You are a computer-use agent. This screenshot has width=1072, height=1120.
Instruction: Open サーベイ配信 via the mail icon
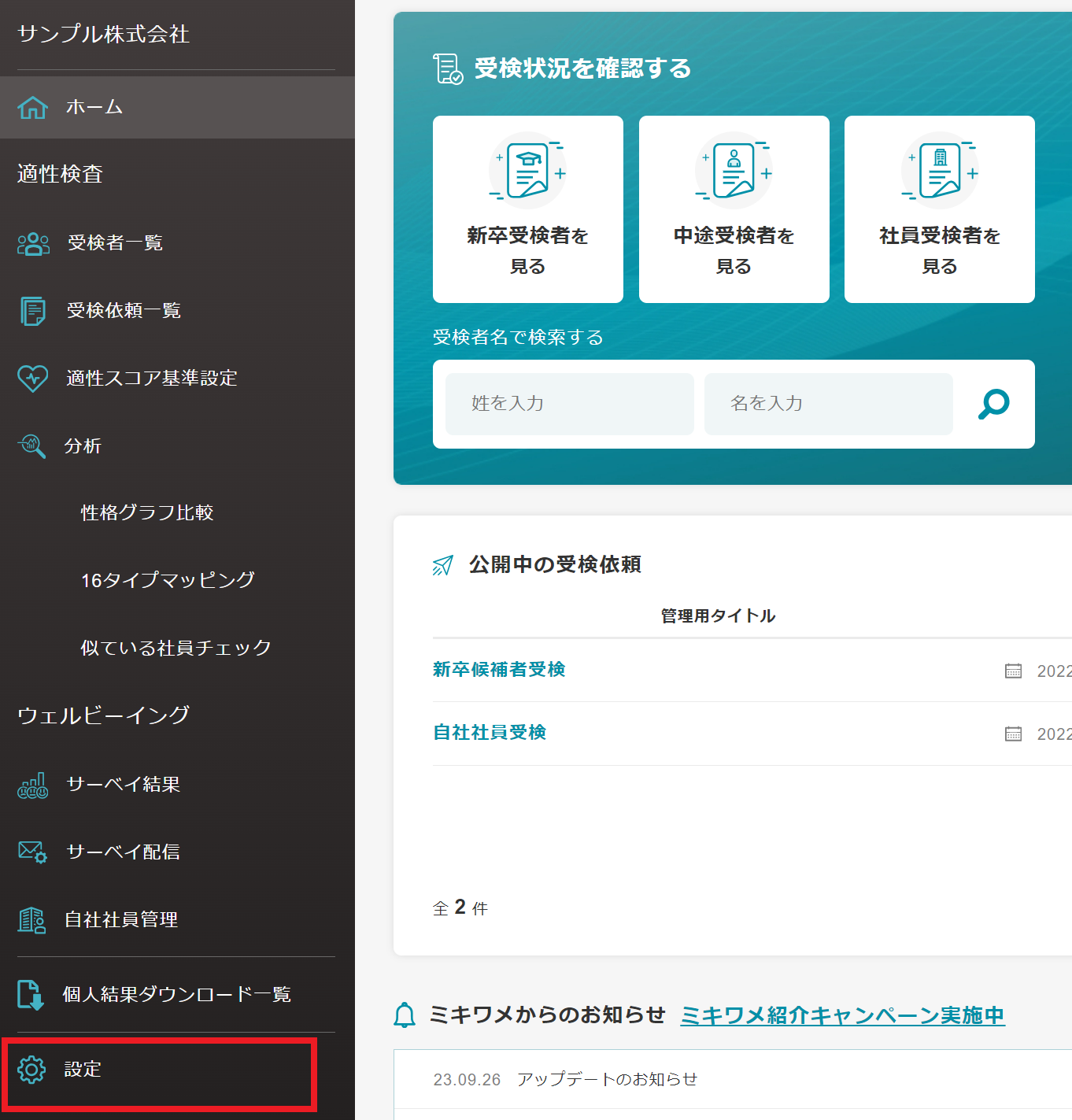[x=31, y=852]
